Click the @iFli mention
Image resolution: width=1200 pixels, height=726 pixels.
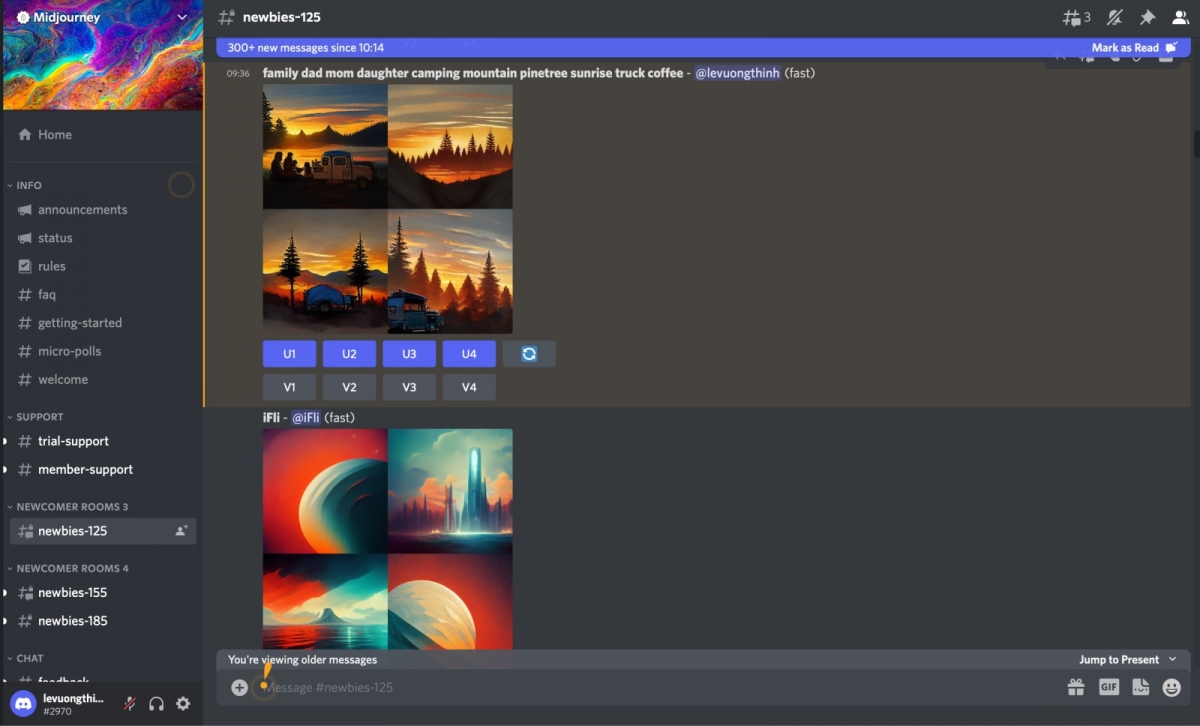coord(306,418)
